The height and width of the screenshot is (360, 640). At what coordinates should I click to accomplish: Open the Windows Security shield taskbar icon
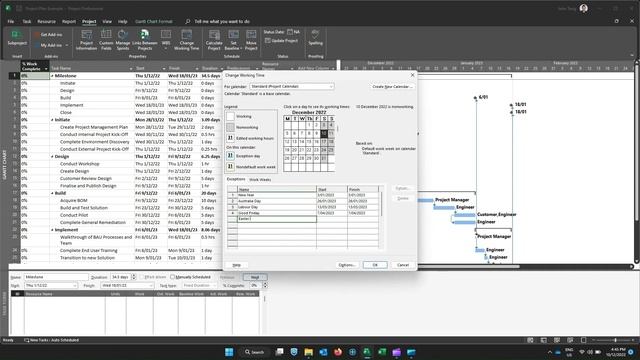[x=294, y=352]
